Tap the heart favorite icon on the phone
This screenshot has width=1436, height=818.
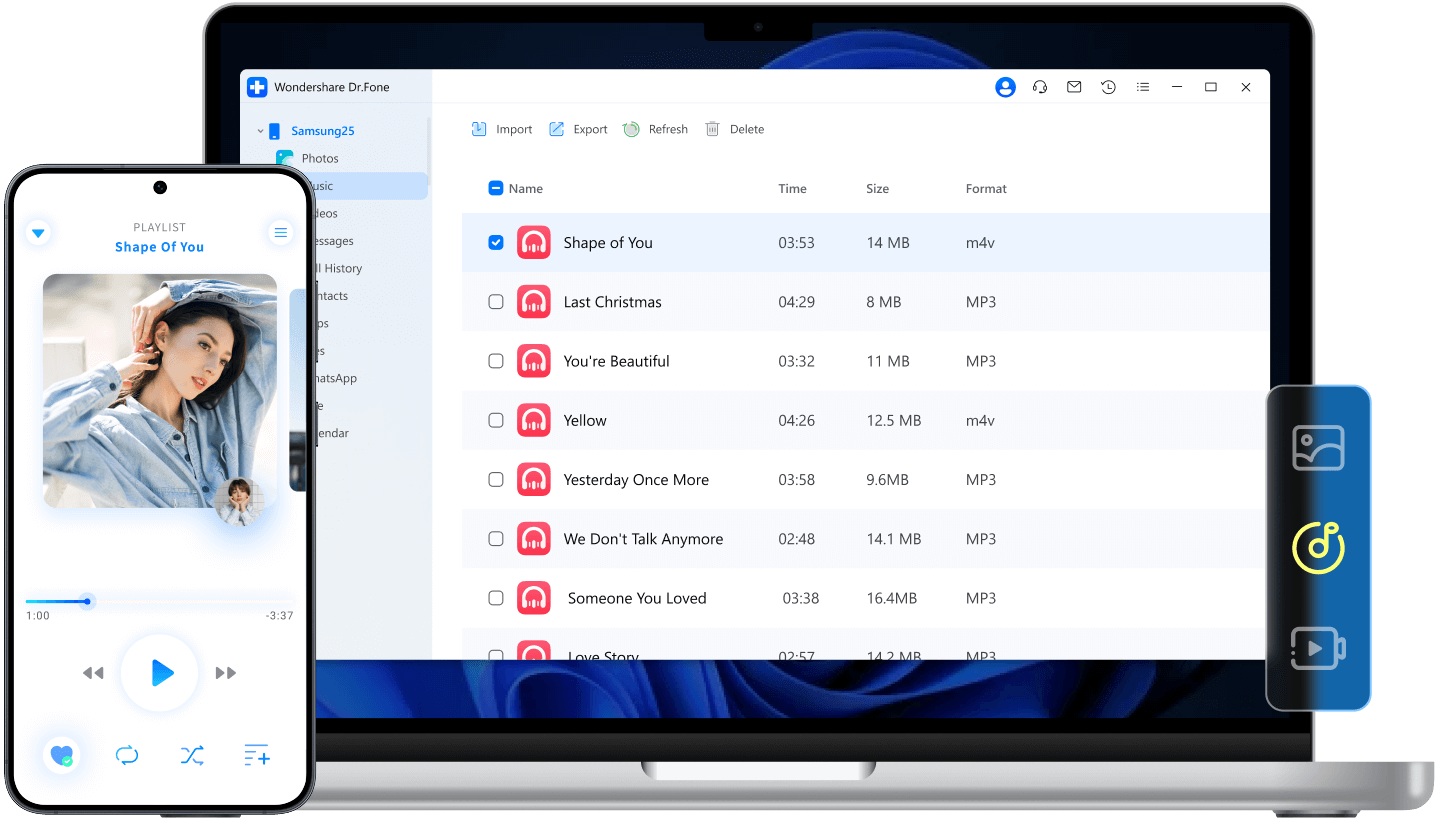pyautogui.click(x=62, y=755)
